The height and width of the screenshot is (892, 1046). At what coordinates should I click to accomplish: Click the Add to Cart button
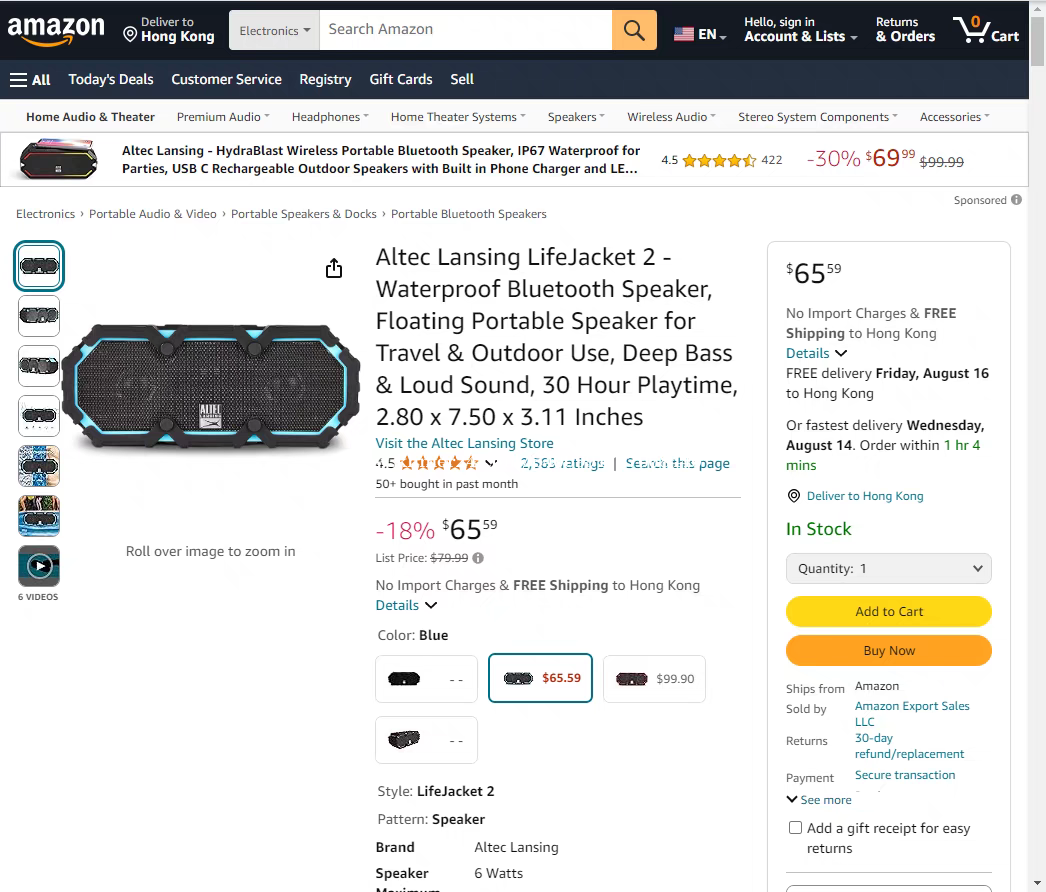point(889,612)
